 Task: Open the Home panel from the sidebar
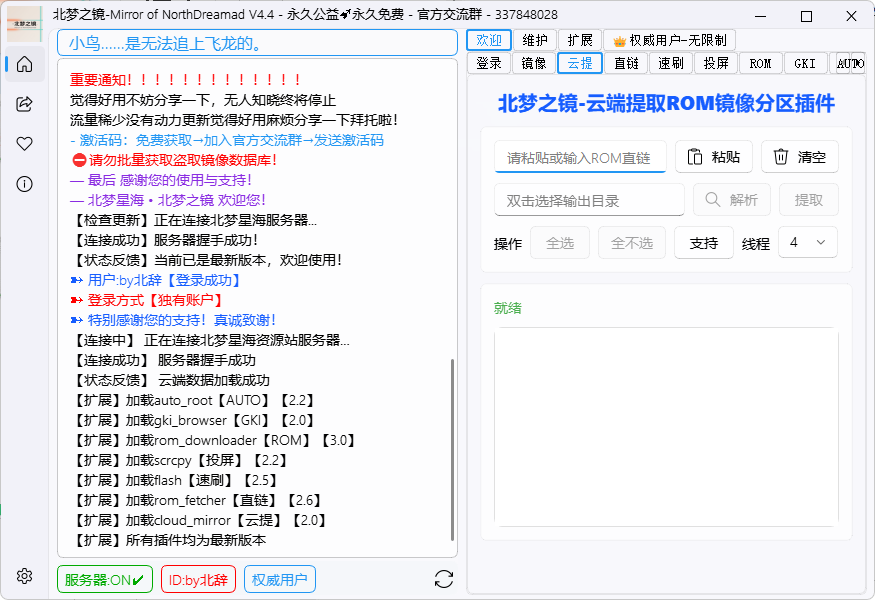(23, 64)
